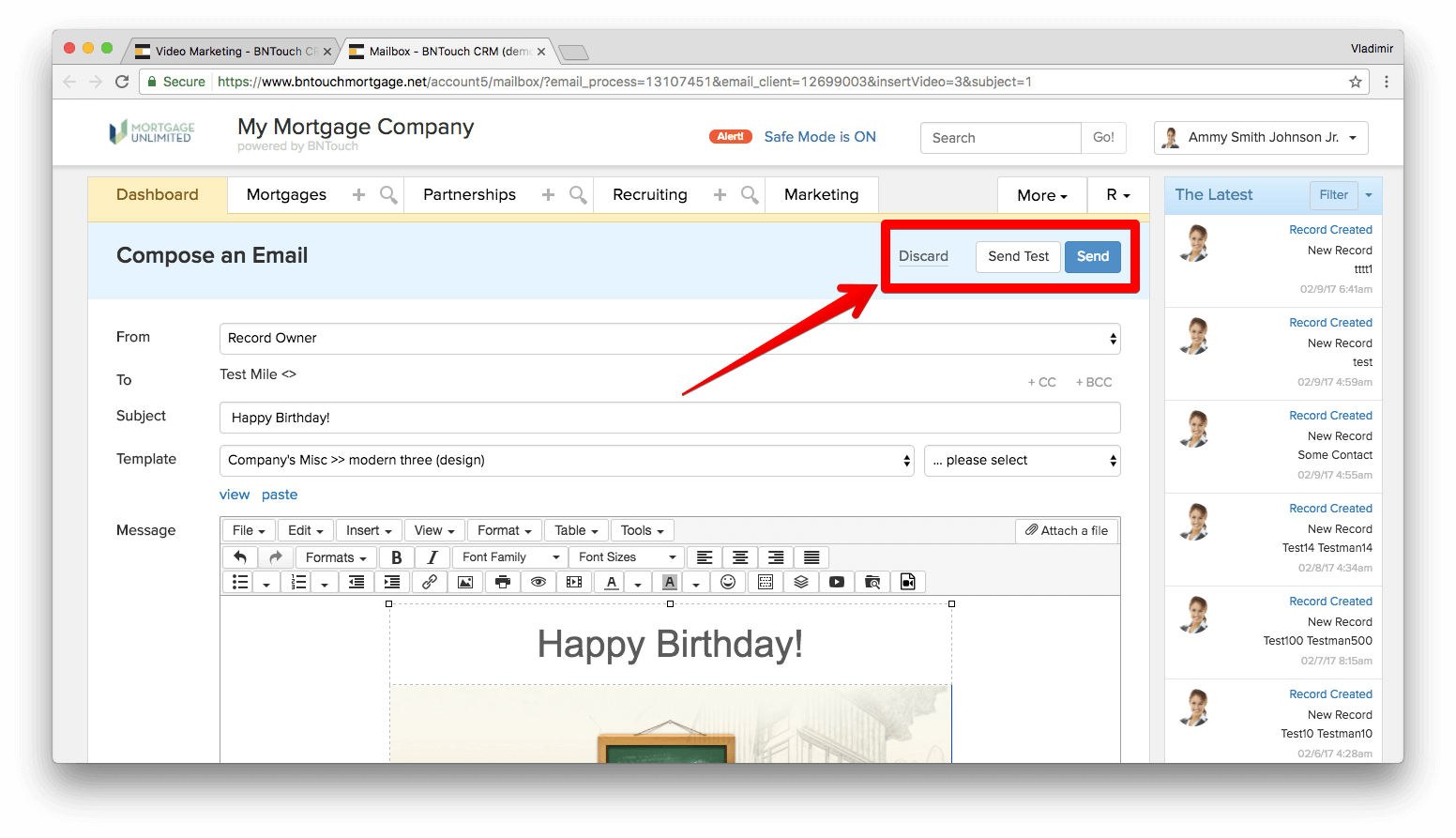Insert a link using the chain icon
This screenshot has height=838, width=1456.
(x=430, y=582)
